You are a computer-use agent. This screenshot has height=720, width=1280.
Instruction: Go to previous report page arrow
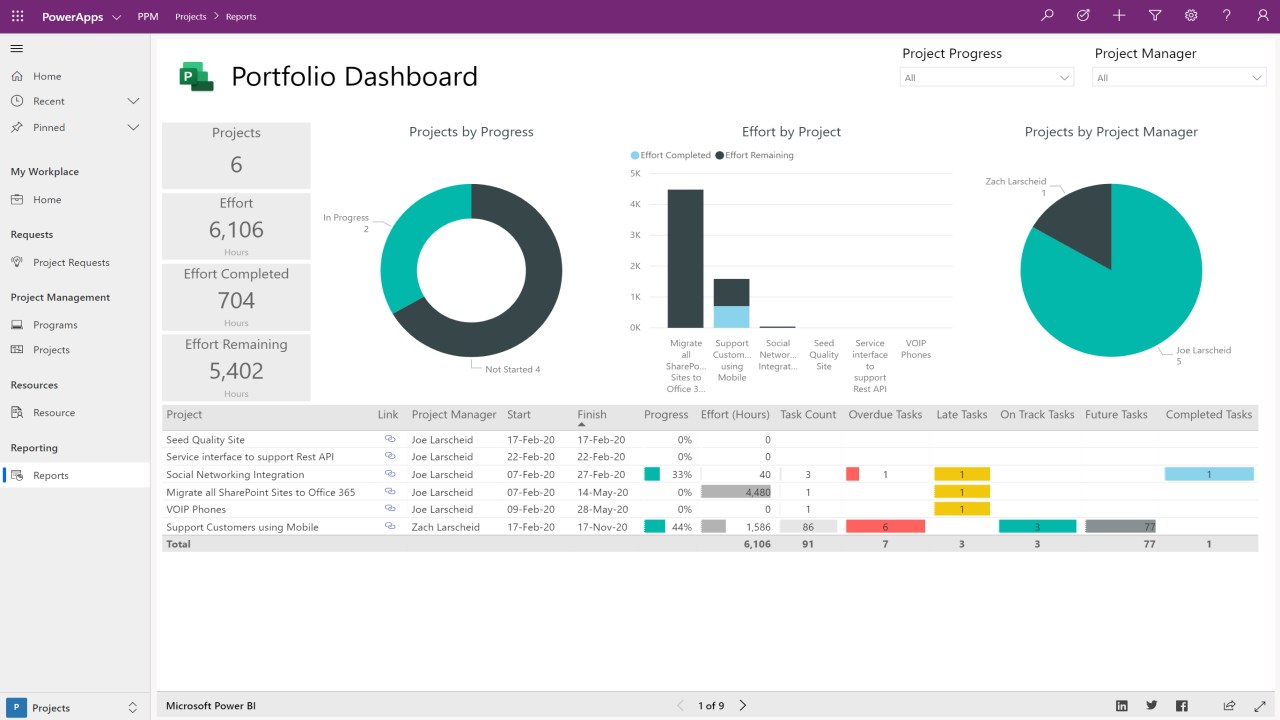click(681, 706)
